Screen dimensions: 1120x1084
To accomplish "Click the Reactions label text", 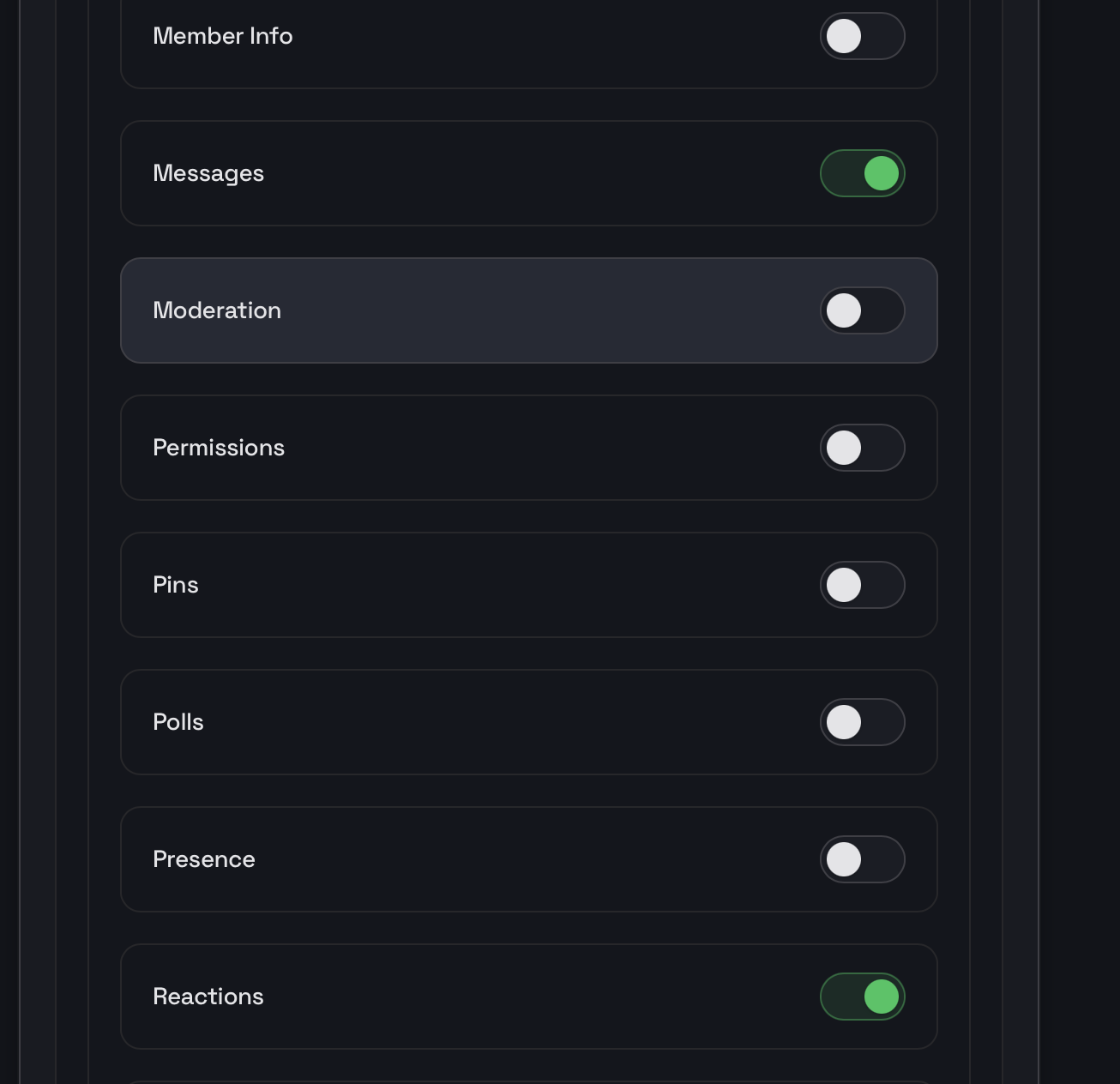I will point(208,997).
